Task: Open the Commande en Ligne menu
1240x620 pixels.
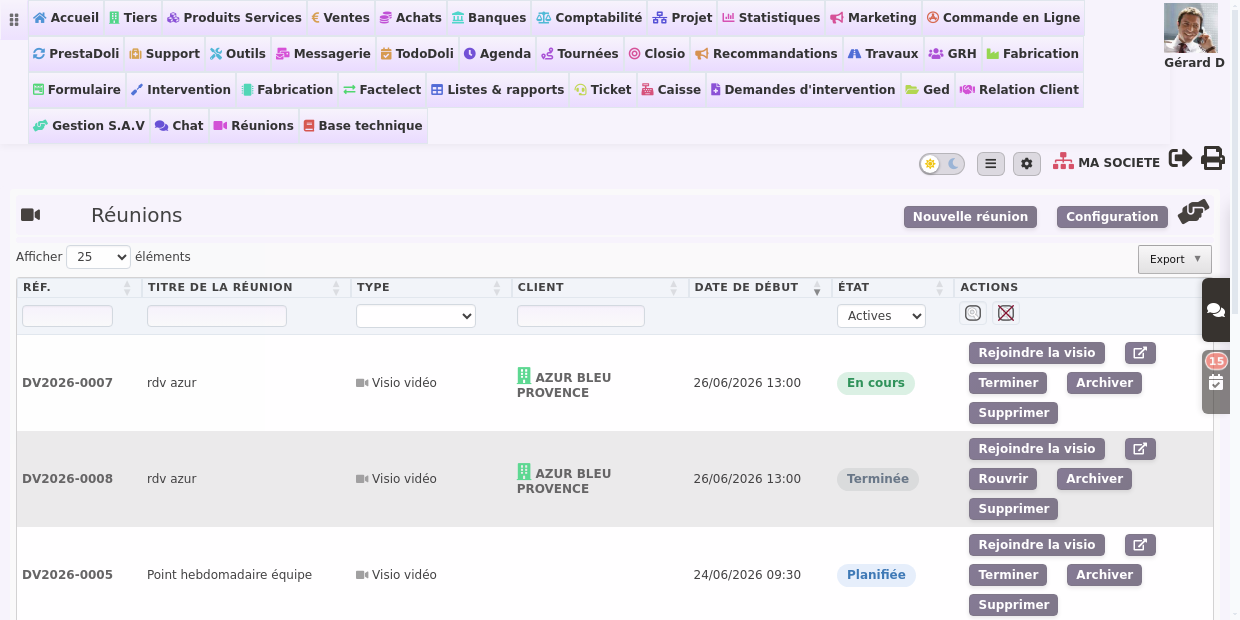Action: (1003, 18)
